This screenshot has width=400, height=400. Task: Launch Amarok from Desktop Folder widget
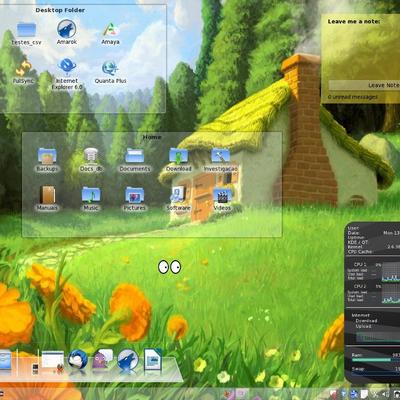[x=67, y=32]
